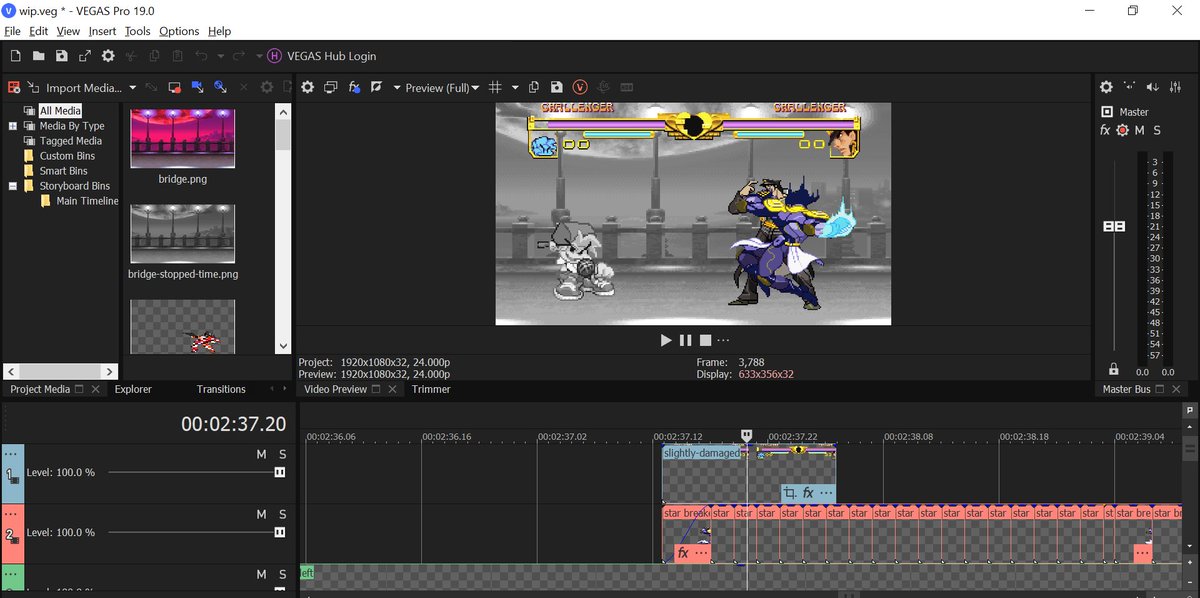This screenshot has height=598, width=1200.
Task: Save the project with the floppy icon
Action: coord(61,56)
